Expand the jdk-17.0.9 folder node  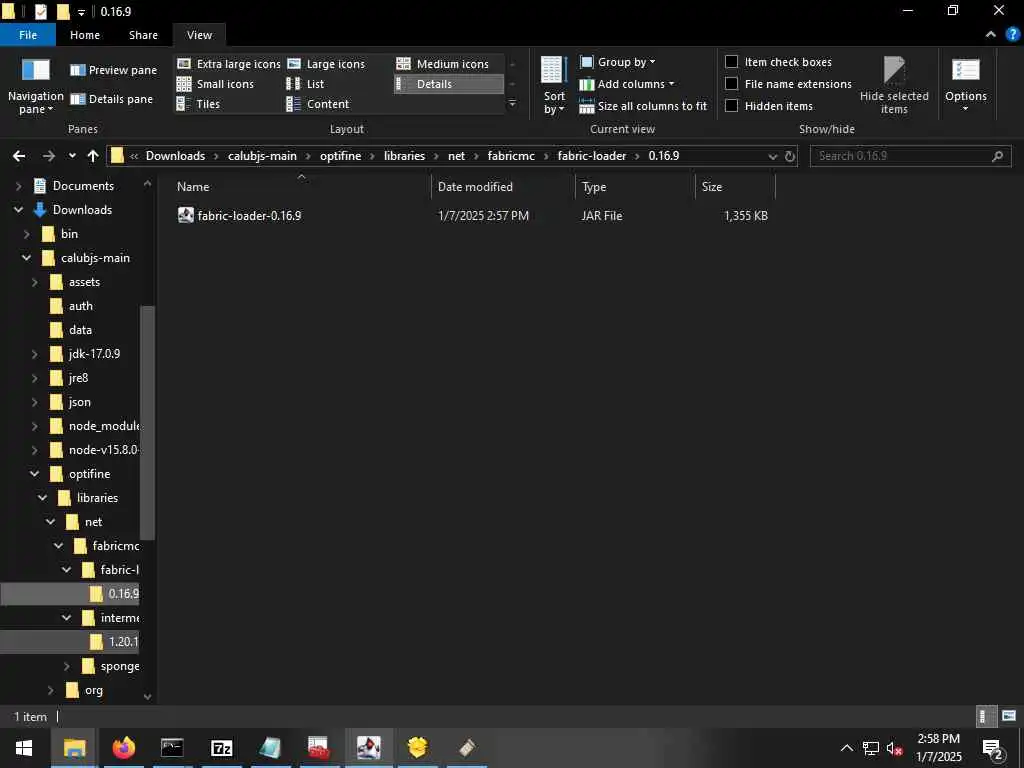(x=35, y=354)
